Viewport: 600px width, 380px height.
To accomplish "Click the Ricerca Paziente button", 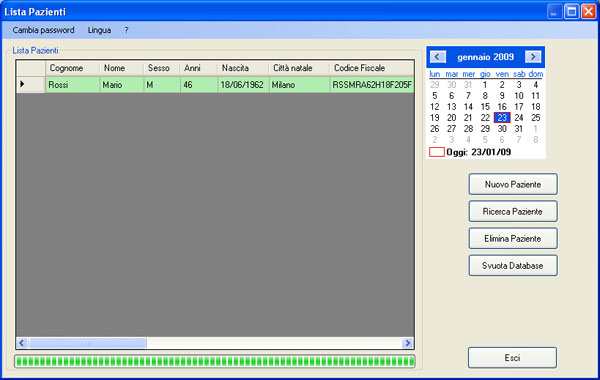I will click(x=513, y=211).
